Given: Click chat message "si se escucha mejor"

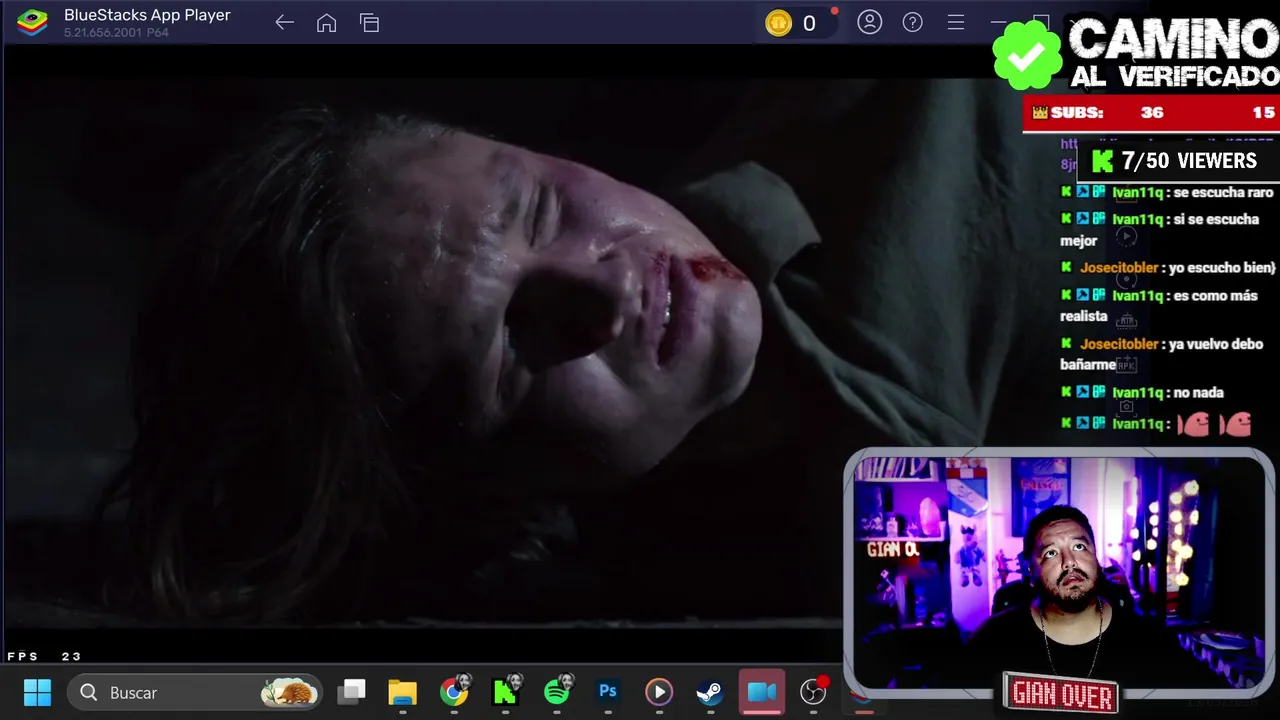Looking at the screenshot, I should click(x=1160, y=229).
